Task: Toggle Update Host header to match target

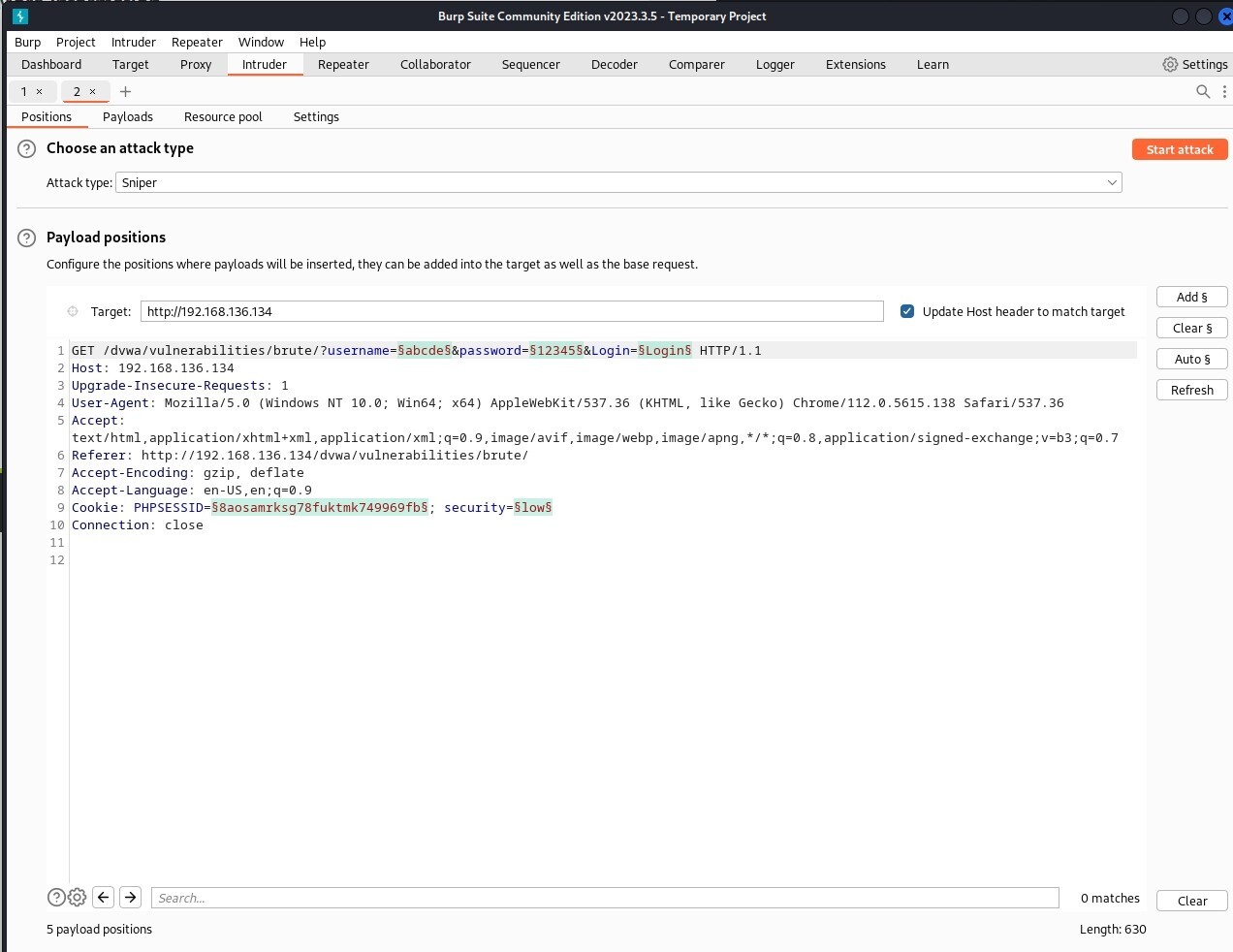Action: click(907, 311)
